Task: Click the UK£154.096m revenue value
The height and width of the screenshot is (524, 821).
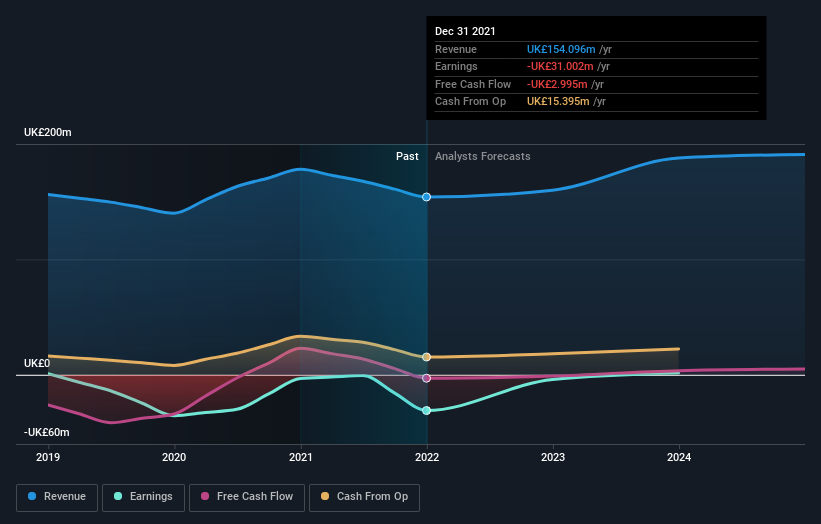Action: point(561,49)
